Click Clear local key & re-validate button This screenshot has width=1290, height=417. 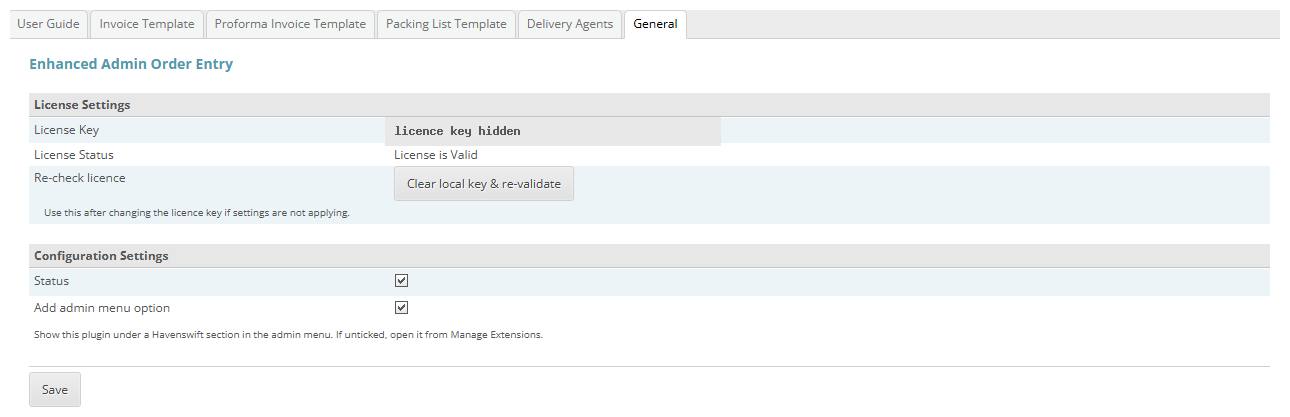tap(484, 184)
